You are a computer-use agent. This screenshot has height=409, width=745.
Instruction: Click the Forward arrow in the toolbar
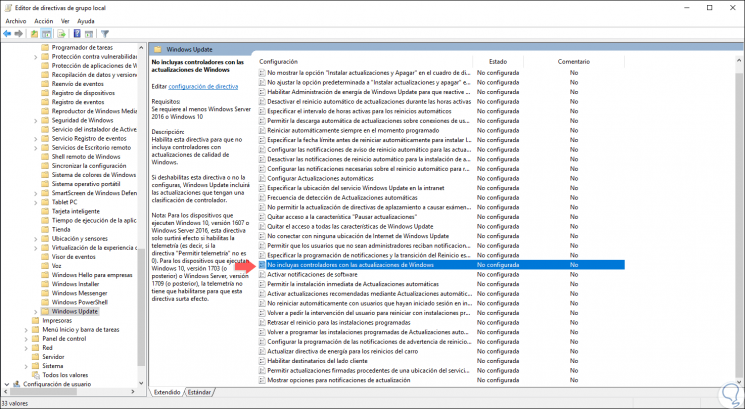(19, 34)
